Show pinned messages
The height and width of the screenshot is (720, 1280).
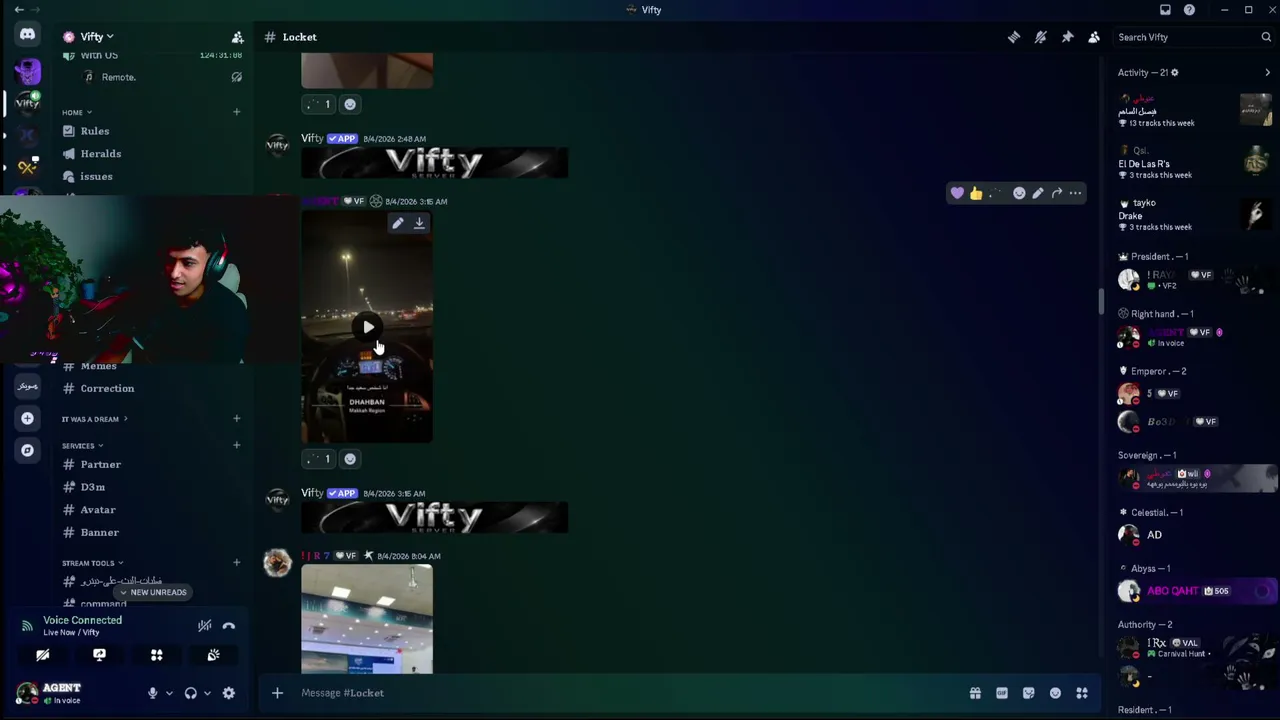pos(1067,37)
